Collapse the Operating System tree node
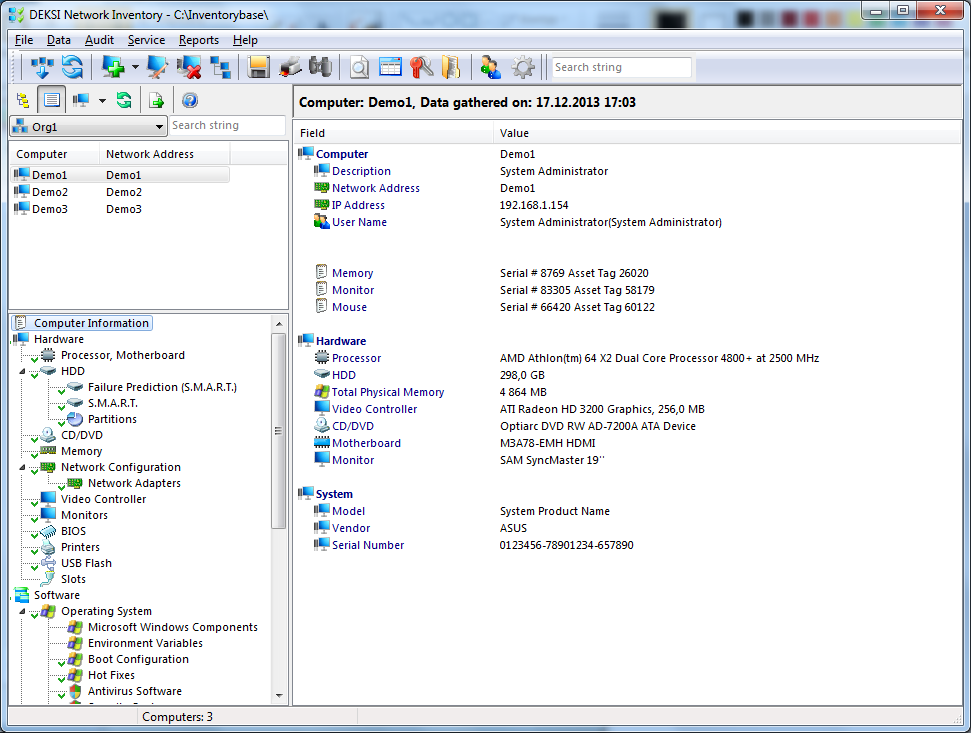The image size is (971, 733). [22, 612]
